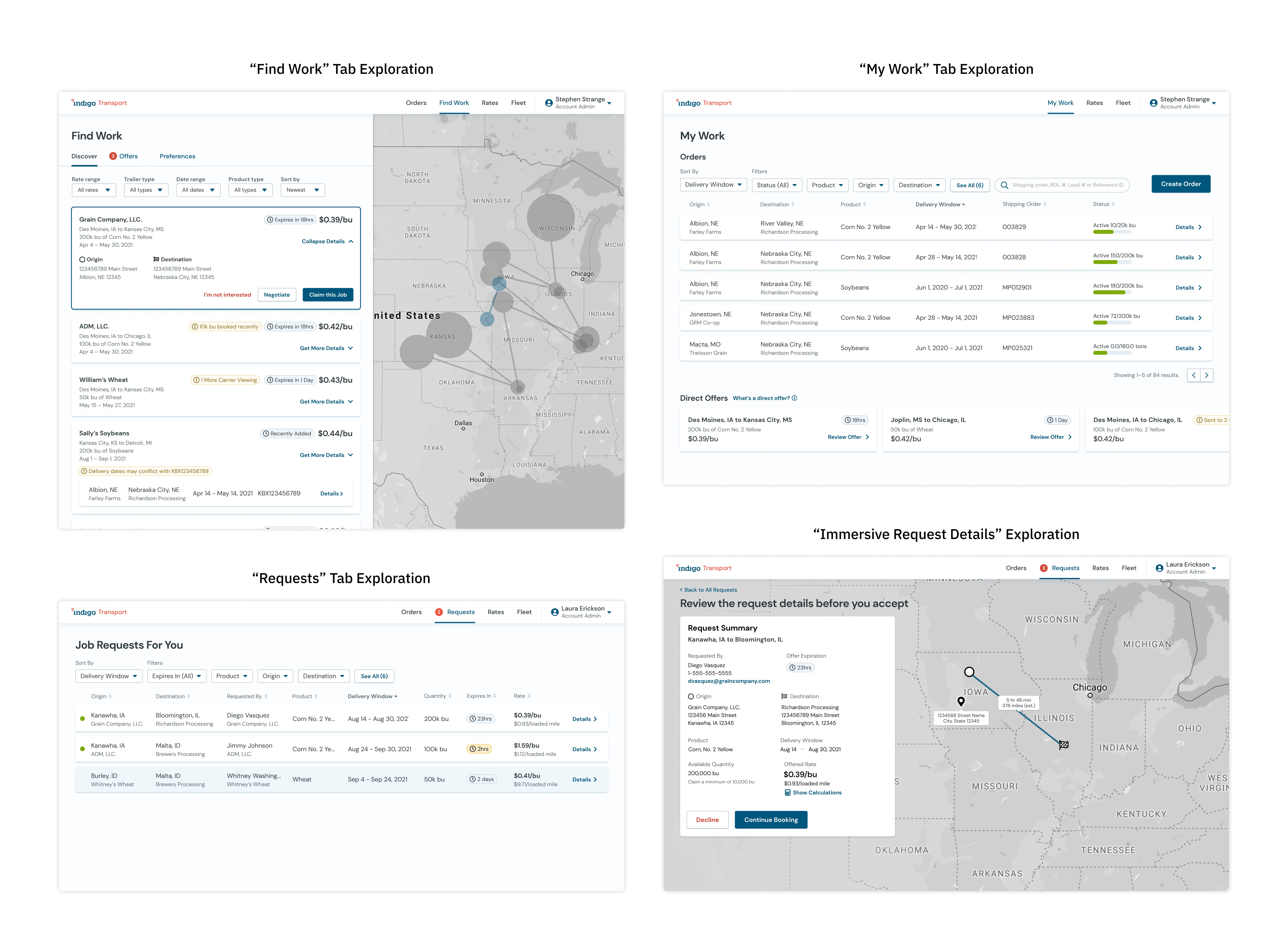The width and height of the screenshot is (1288, 950).
Task: Click Back to All Requests link
Action: pyautogui.click(x=708, y=590)
